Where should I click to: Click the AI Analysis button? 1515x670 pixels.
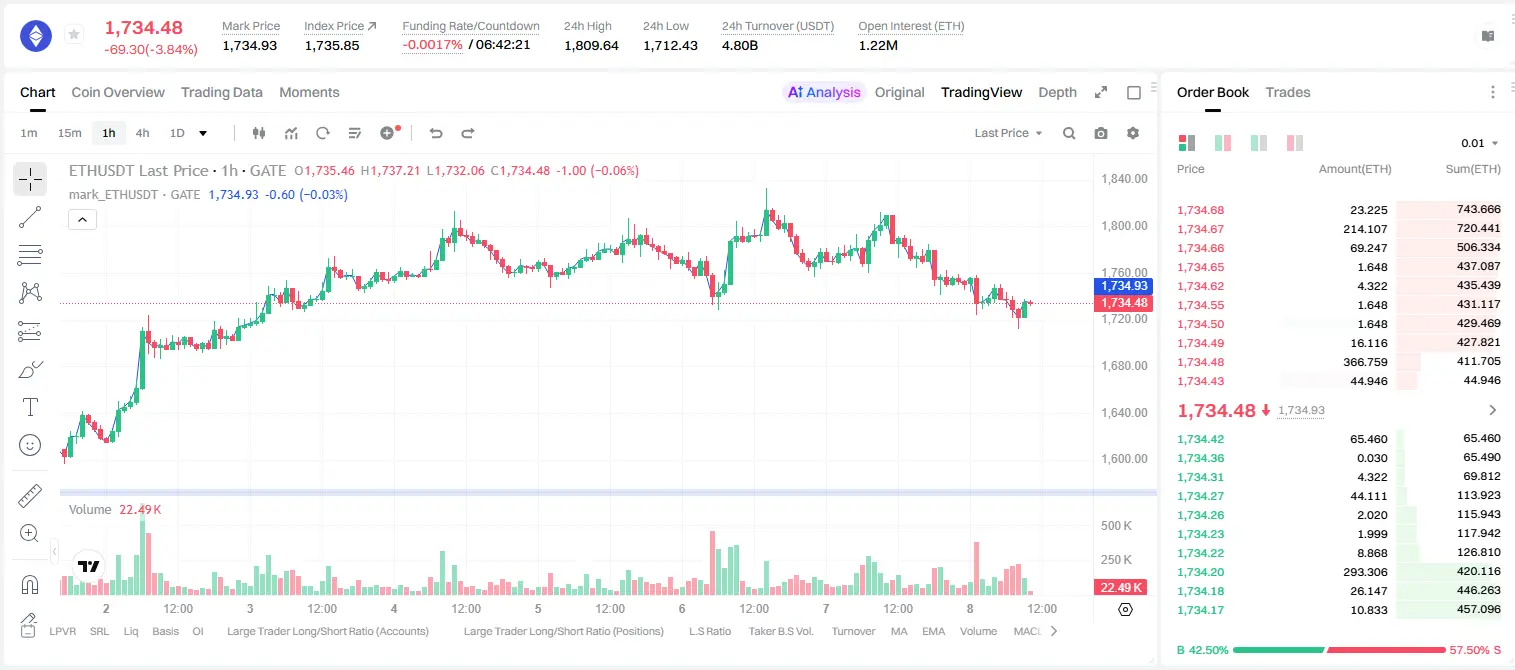click(x=824, y=92)
